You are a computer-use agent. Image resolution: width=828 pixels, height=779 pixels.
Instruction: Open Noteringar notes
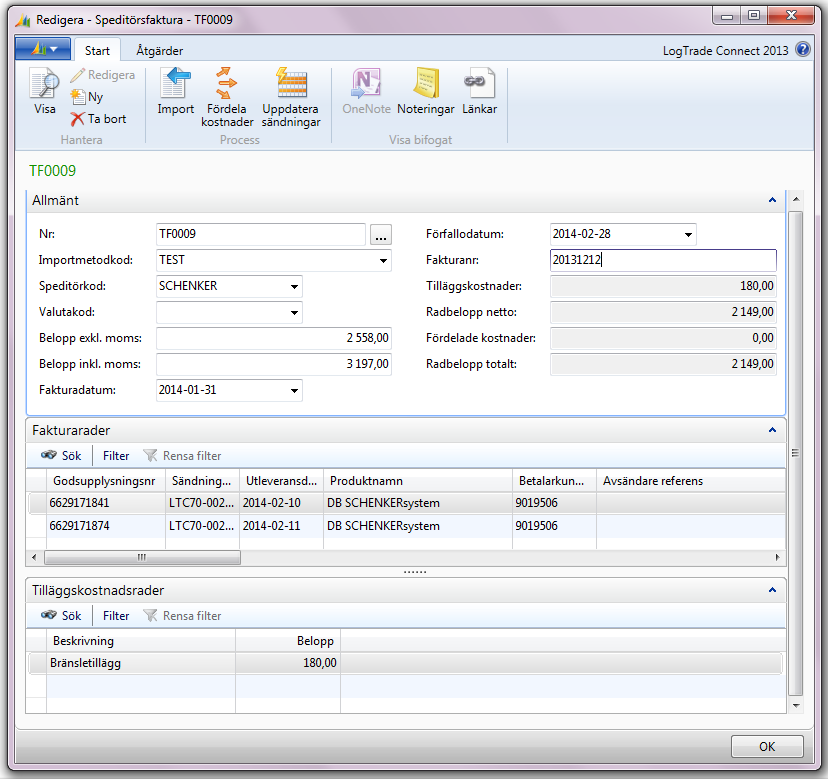[426, 91]
